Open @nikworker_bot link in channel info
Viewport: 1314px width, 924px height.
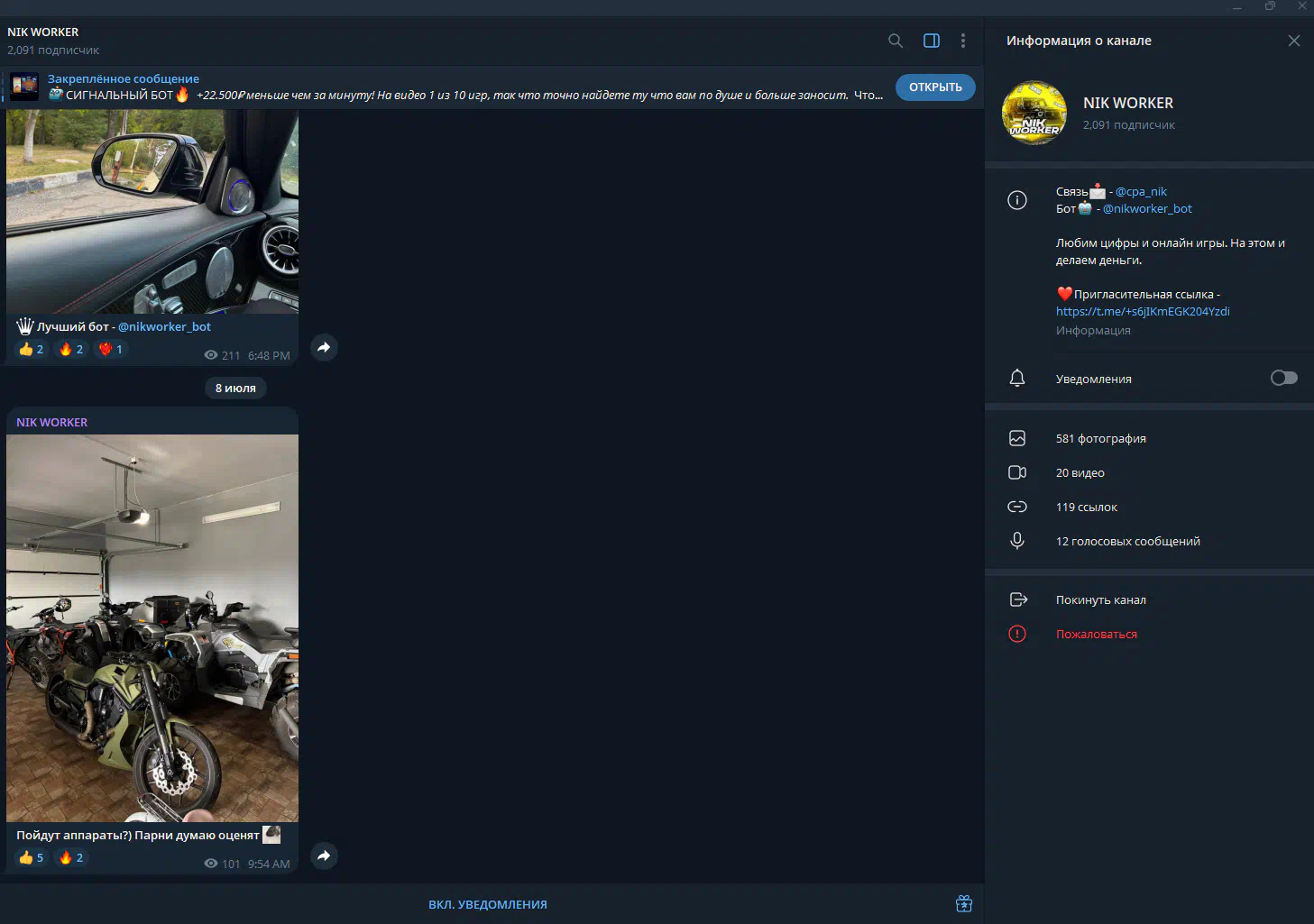click(x=1147, y=208)
